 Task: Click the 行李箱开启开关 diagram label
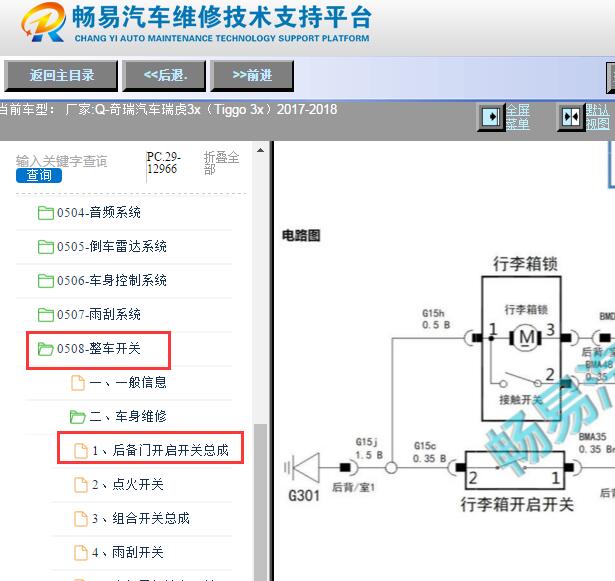pyautogui.click(x=517, y=505)
